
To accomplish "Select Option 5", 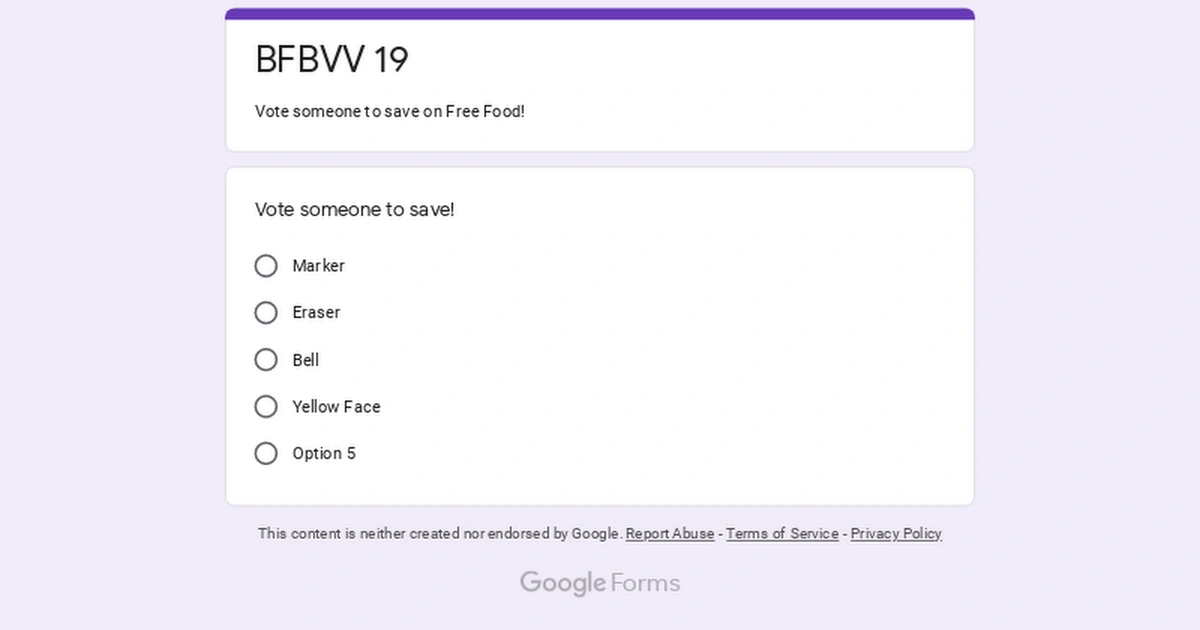I will [x=266, y=453].
